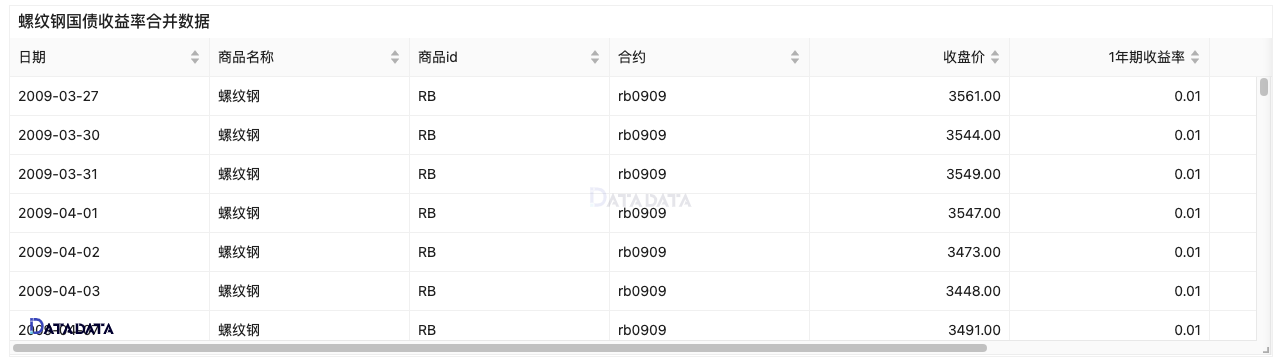Click the 商品id column sort arrows
The height and width of the screenshot is (364, 1277).
pyautogui.click(x=595, y=58)
